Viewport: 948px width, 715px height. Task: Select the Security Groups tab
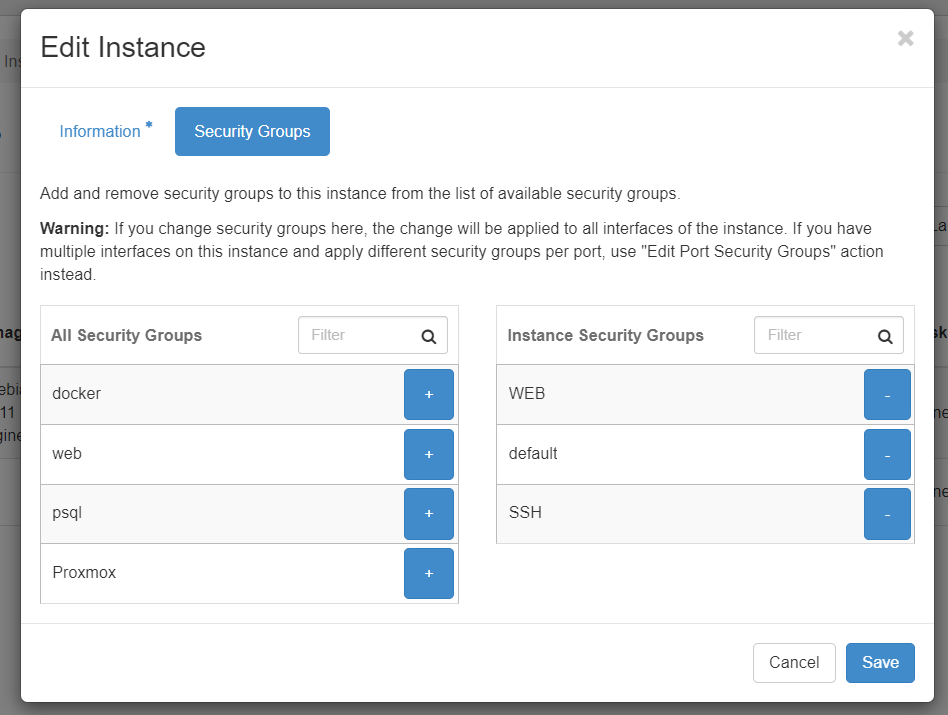pos(252,132)
